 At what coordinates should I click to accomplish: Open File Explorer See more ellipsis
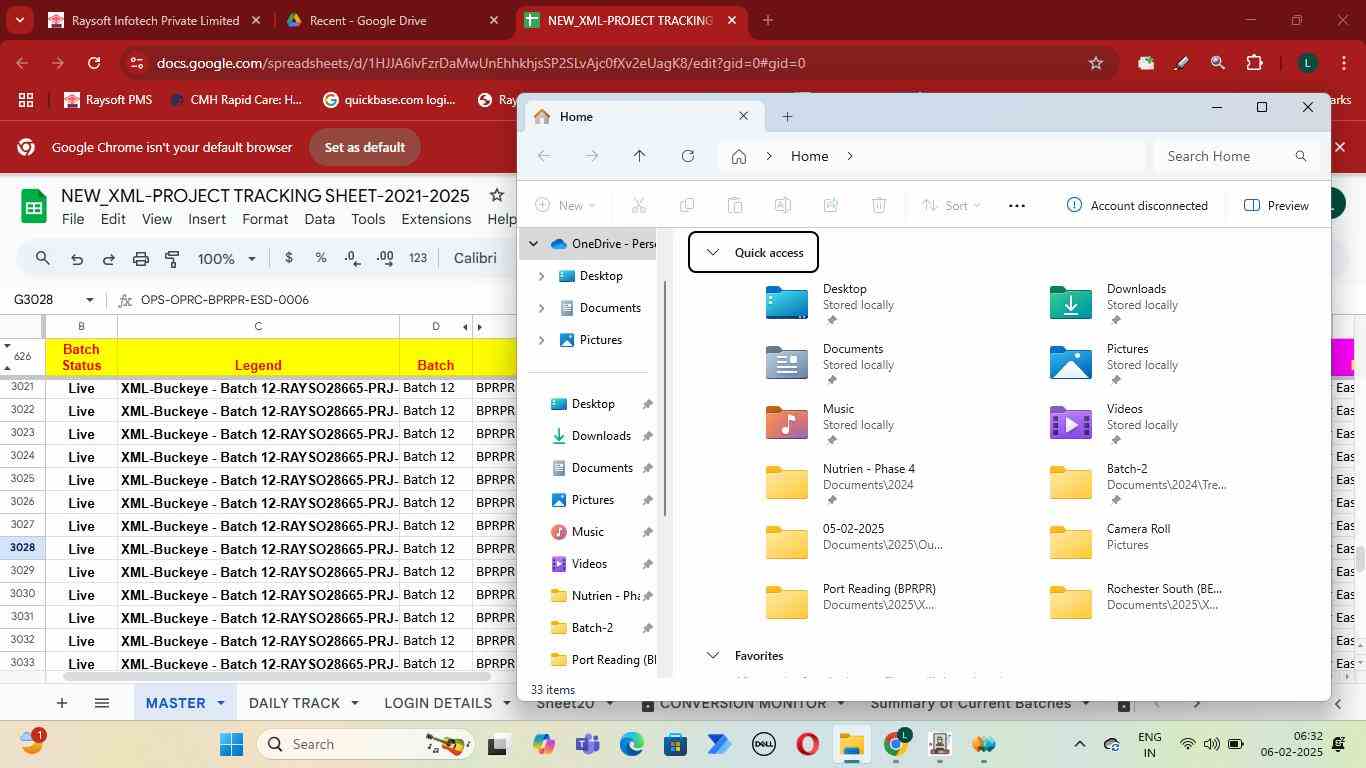[x=1017, y=205]
